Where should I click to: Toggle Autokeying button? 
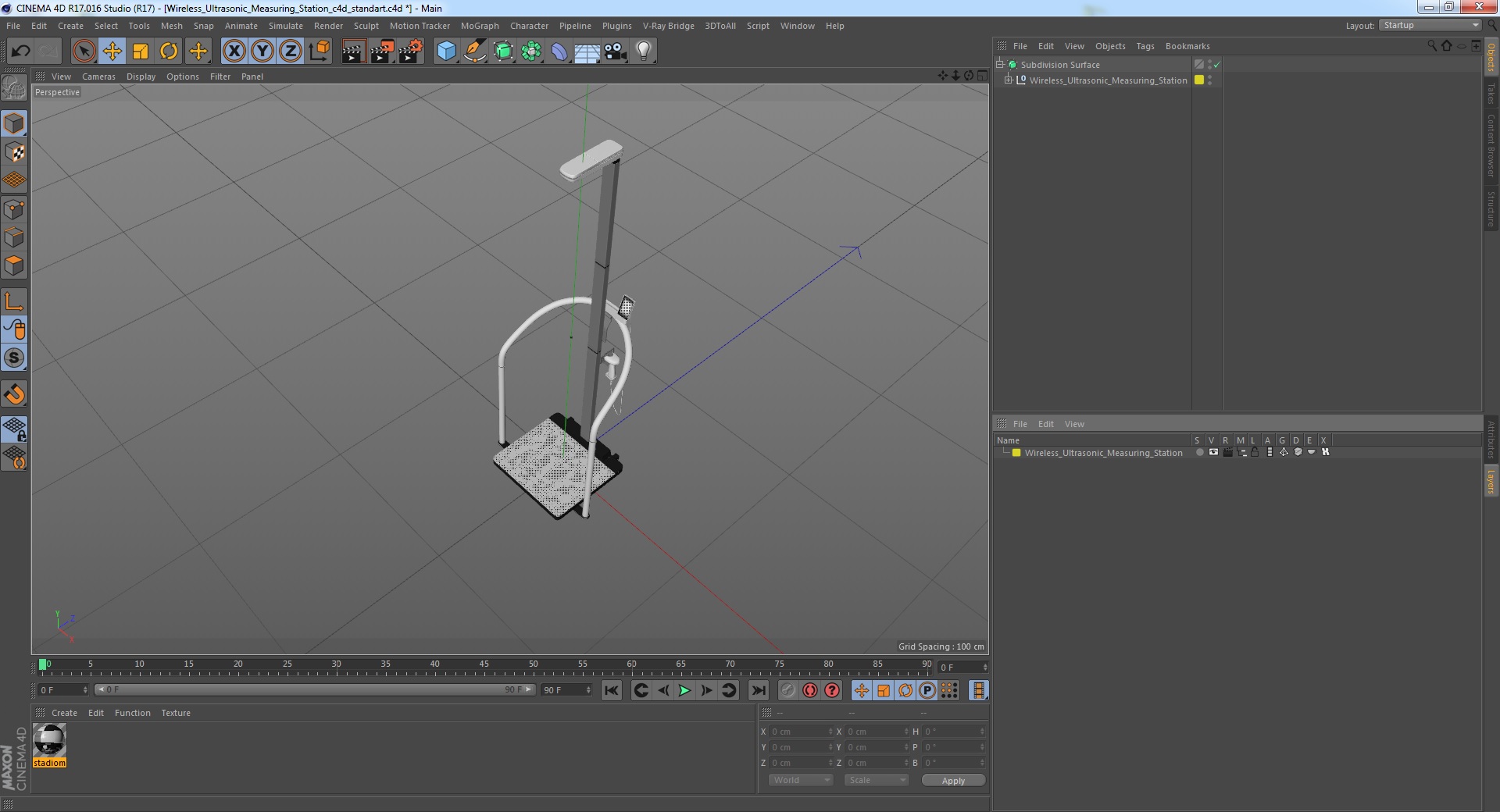(x=810, y=690)
